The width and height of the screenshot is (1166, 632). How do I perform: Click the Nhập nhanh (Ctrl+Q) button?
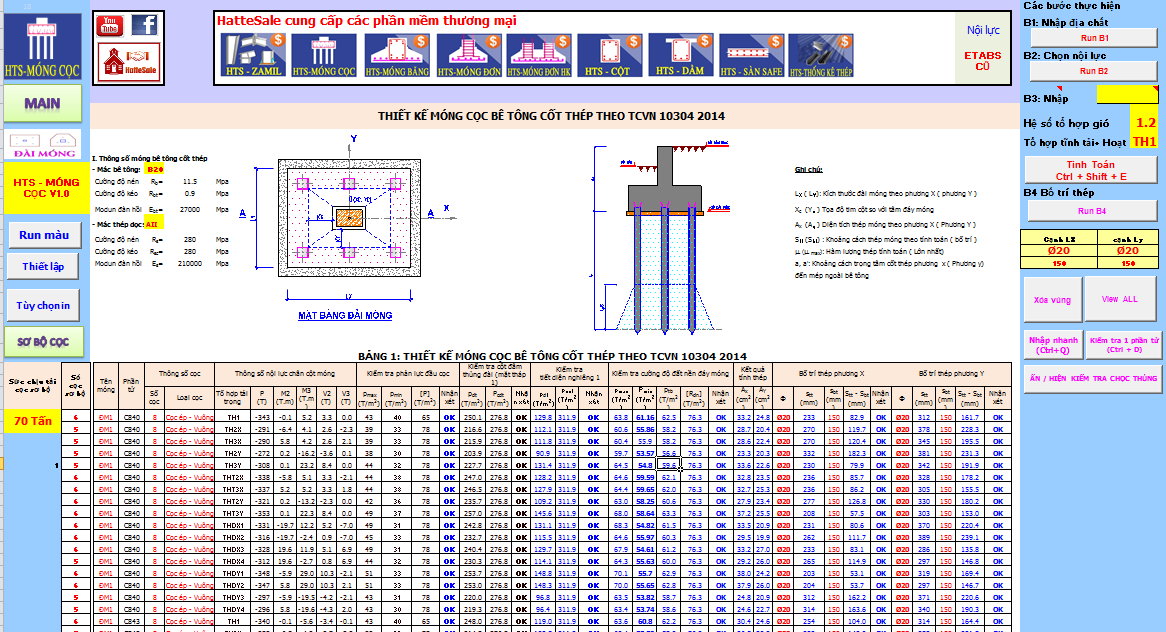coord(1053,345)
